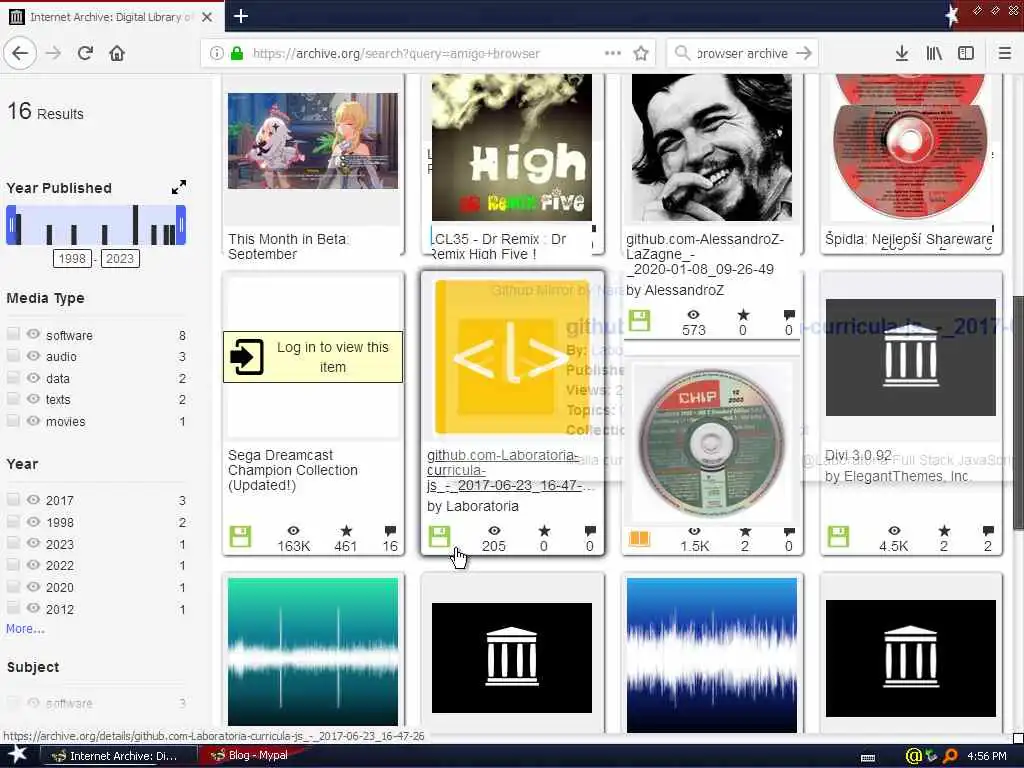
Task: Go back to previous page
Action: (20, 54)
